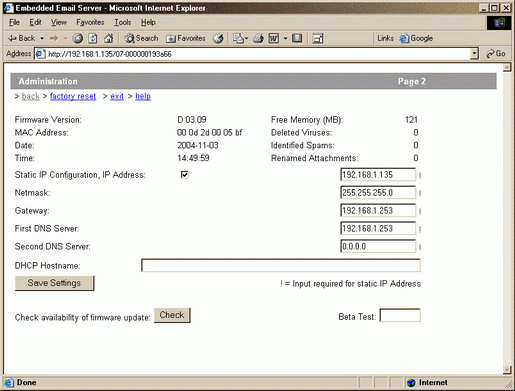Screen dimensions: 515x391
Task: Open the Mail toolbar icon
Action: pos(238,38)
